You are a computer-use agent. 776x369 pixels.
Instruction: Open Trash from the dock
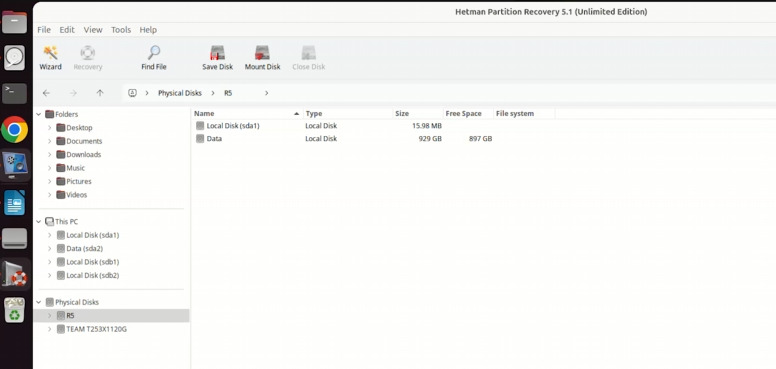click(14, 310)
